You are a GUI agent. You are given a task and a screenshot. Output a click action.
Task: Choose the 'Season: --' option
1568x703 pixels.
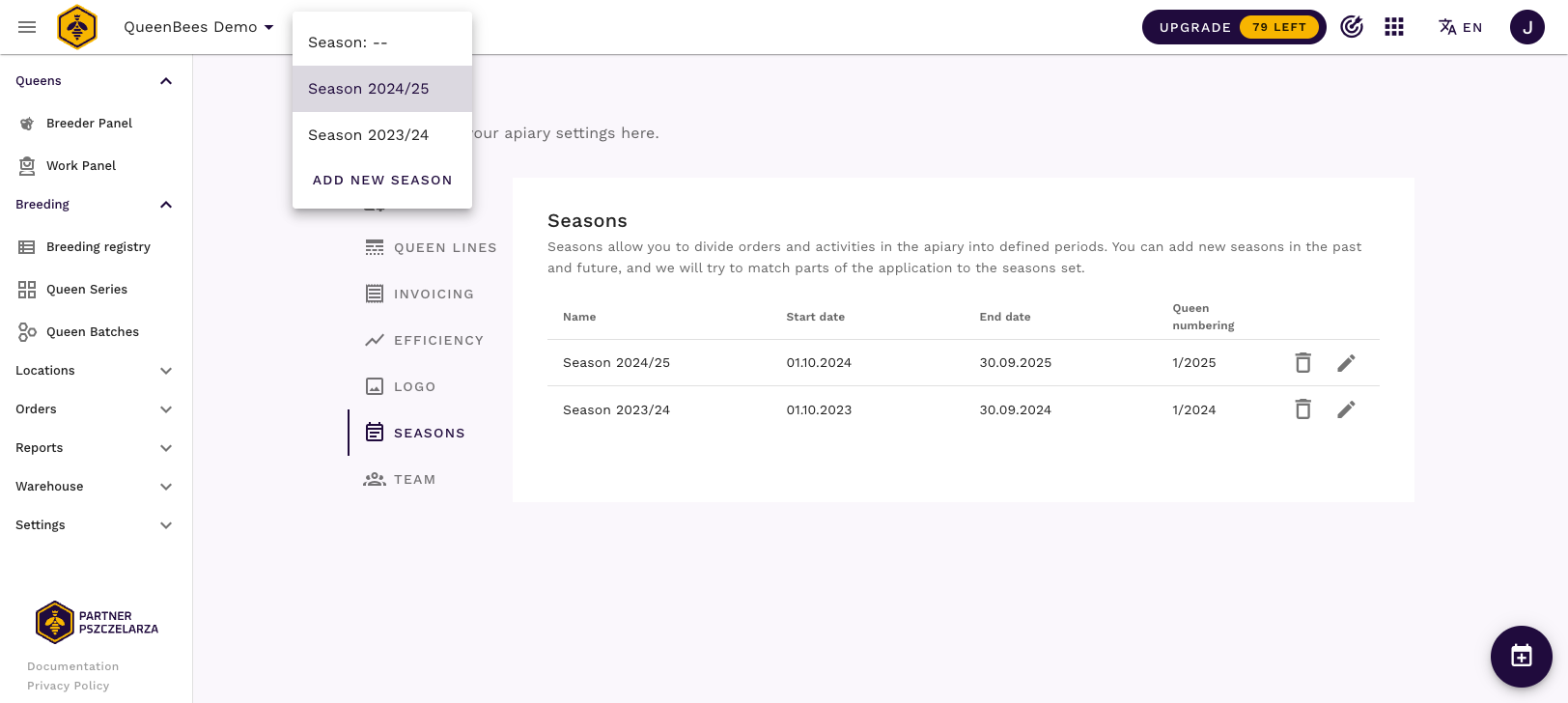pos(348,42)
